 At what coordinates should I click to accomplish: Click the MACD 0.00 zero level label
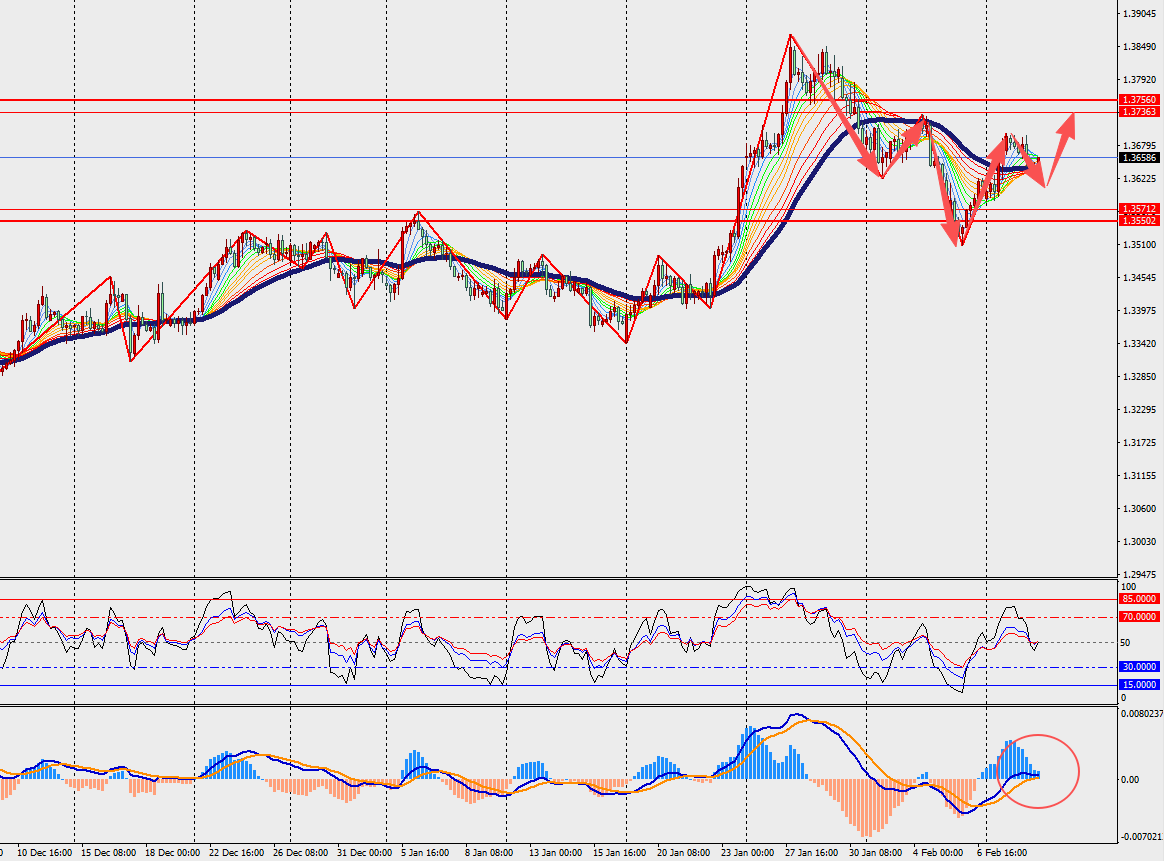[1132, 779]
